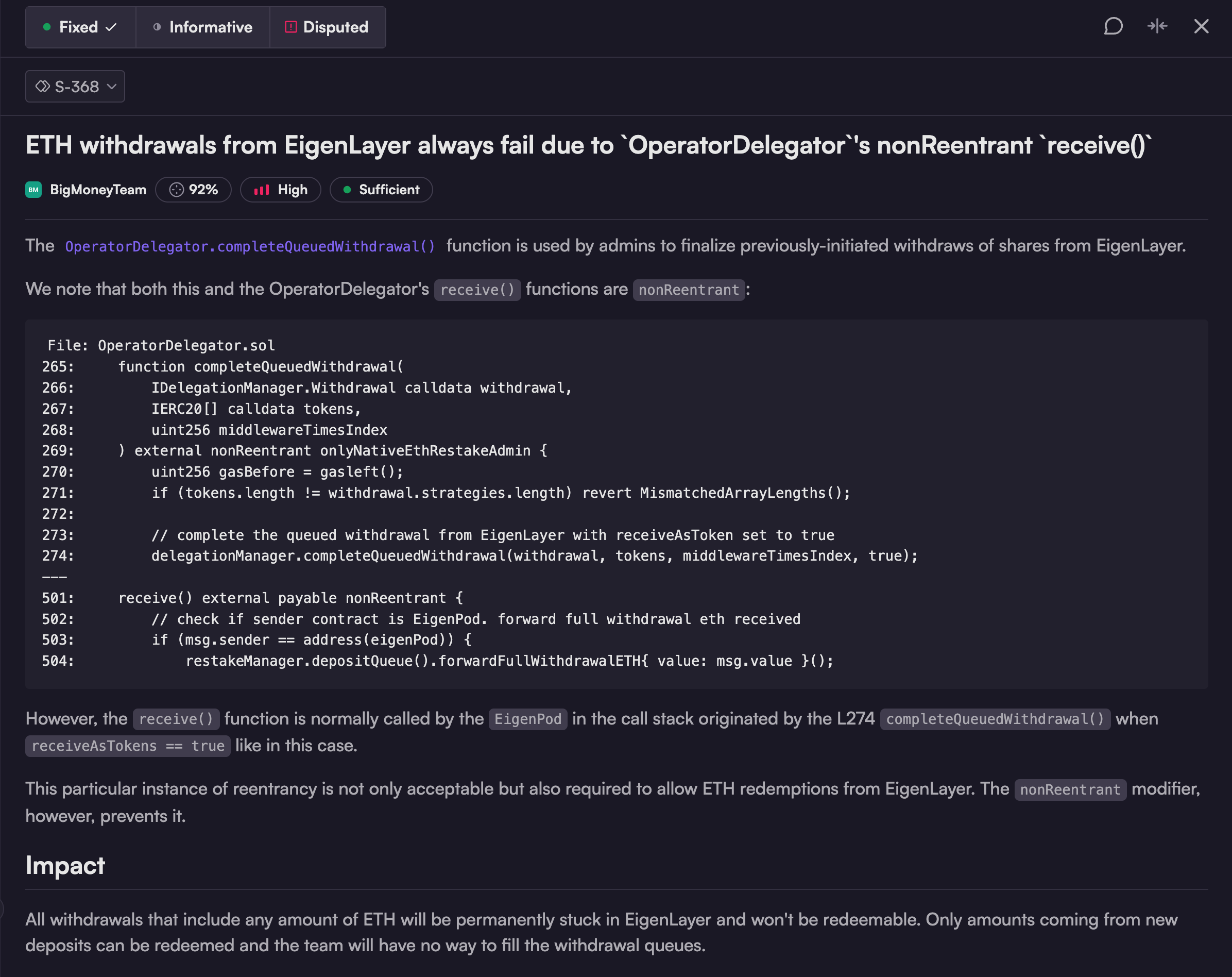Open the comments speech bubble icon
The image size is (1232, 977).
click(1113, 26)
